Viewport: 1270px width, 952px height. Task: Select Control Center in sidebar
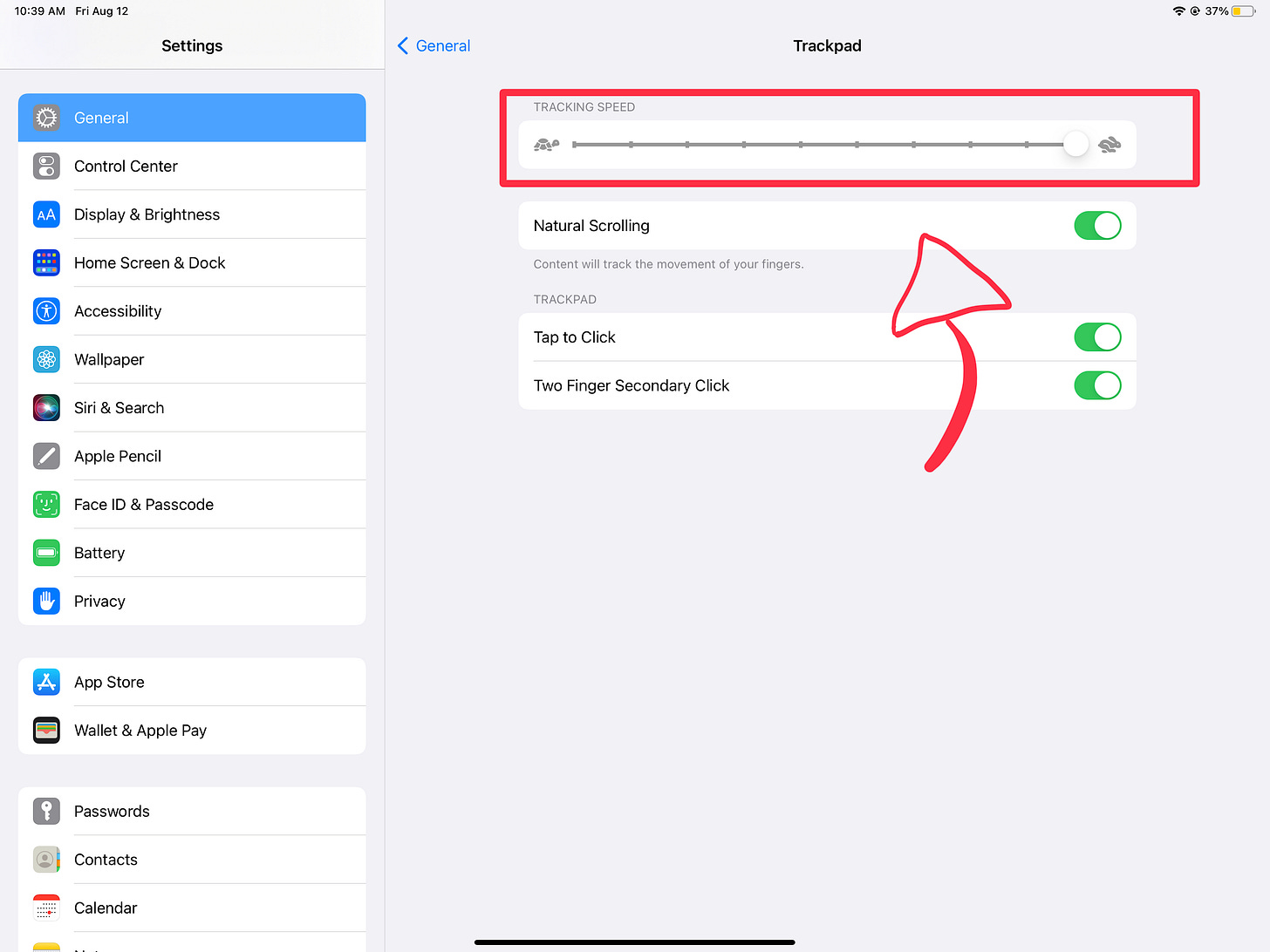pos(192,166)
